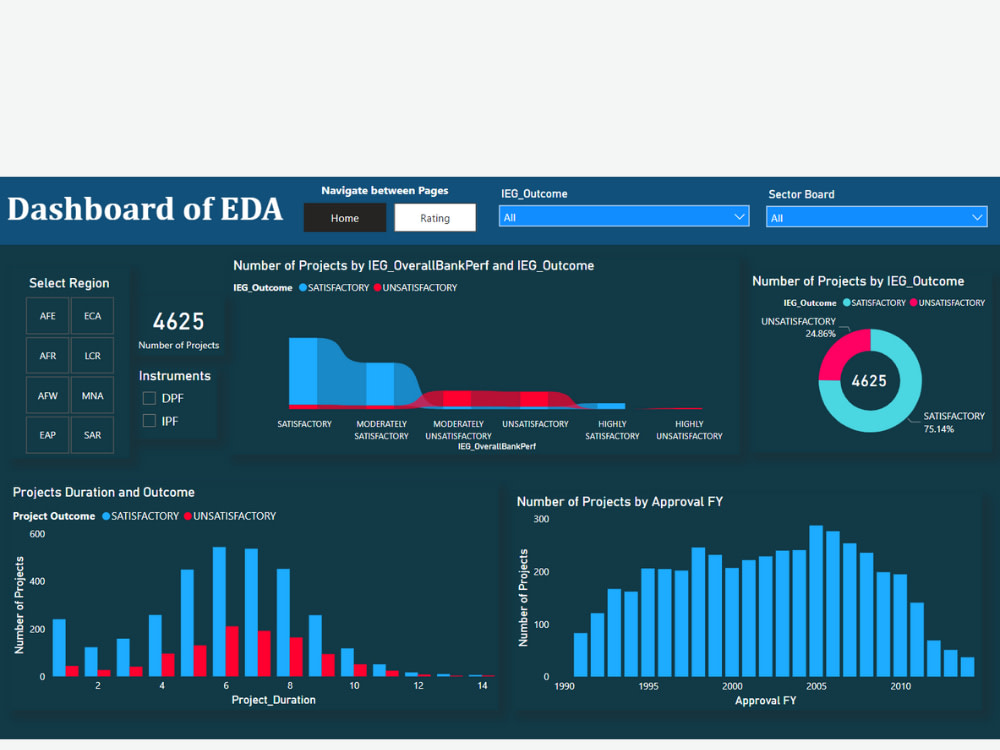Switch to the Rating page
The width and height of the screenshot is (1000, 750).
coord(434,217)
